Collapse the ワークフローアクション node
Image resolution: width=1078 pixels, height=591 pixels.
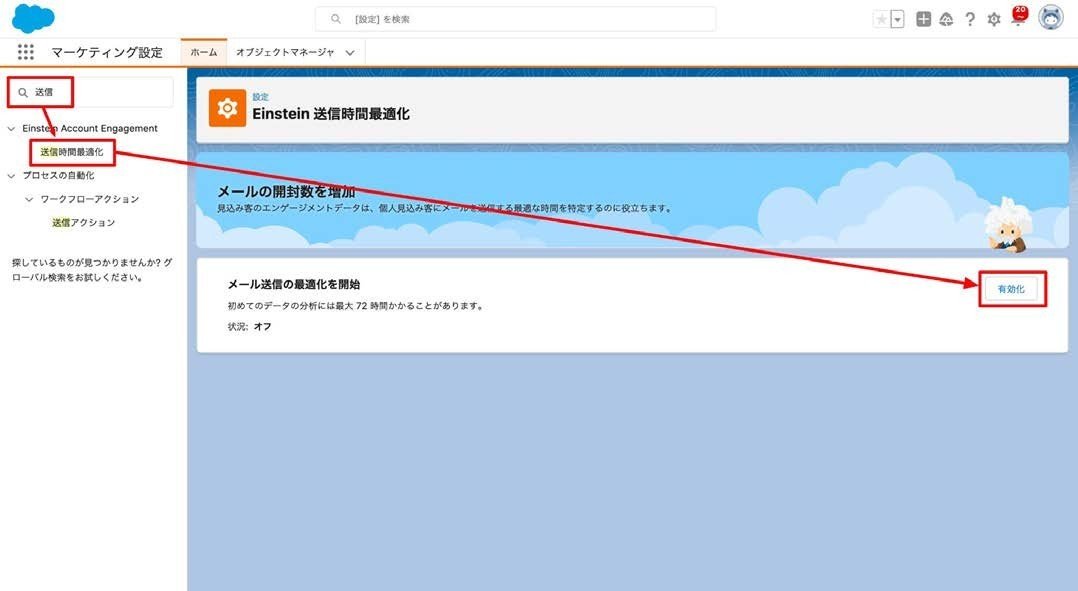29,199
